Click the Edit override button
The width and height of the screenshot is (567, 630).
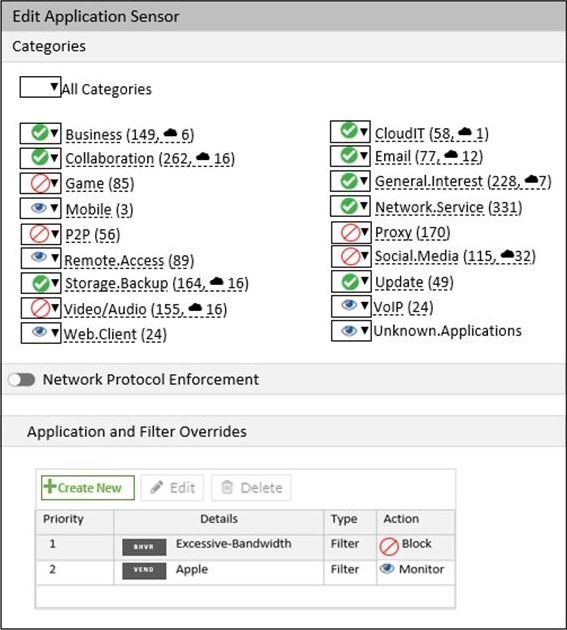pyautogui.click(x=172, y=488)
